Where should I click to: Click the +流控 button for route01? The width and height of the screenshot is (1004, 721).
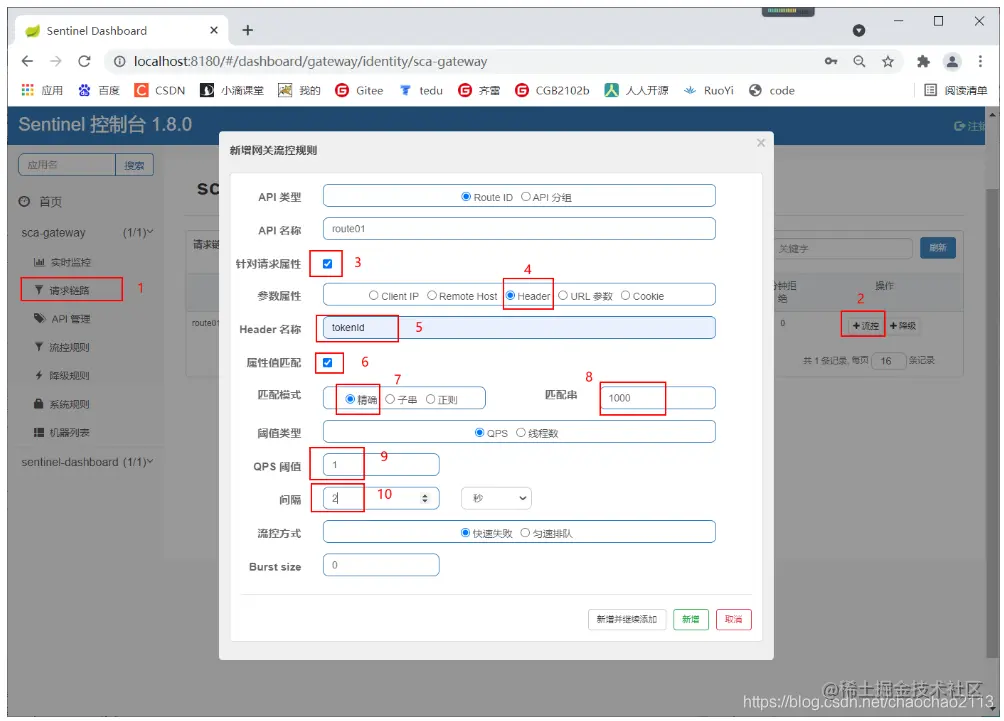[865, 325]
